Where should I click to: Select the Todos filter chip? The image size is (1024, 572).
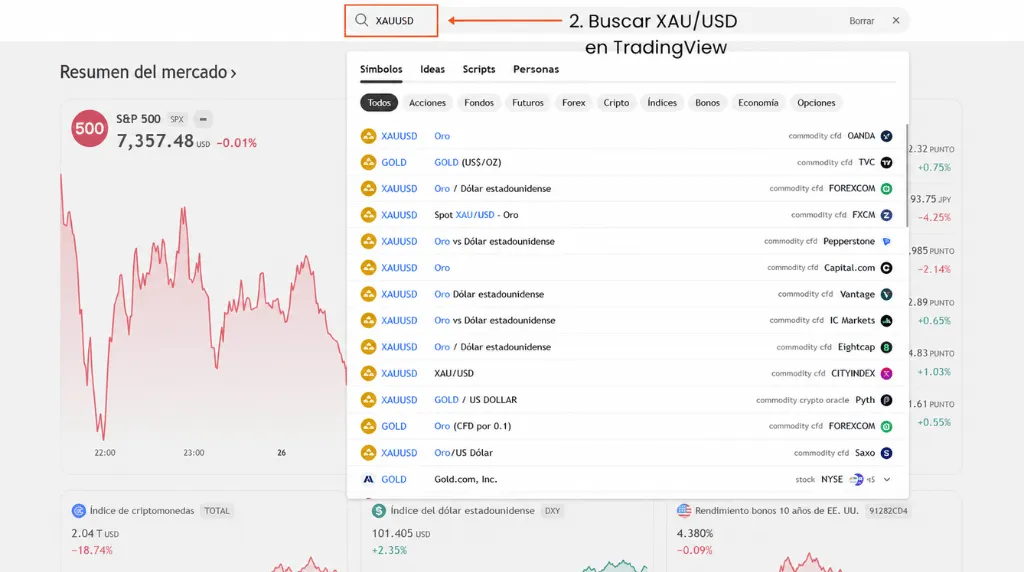[x=379, y=103]
